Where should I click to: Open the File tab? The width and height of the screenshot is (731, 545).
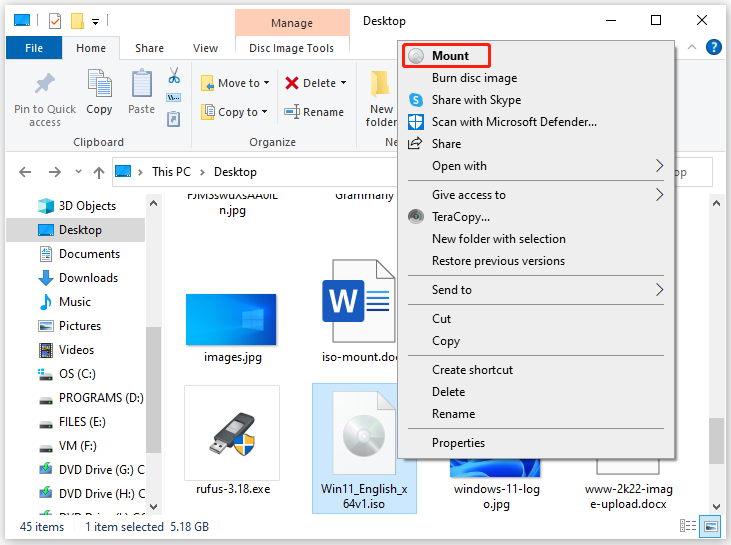pos(34,48)
